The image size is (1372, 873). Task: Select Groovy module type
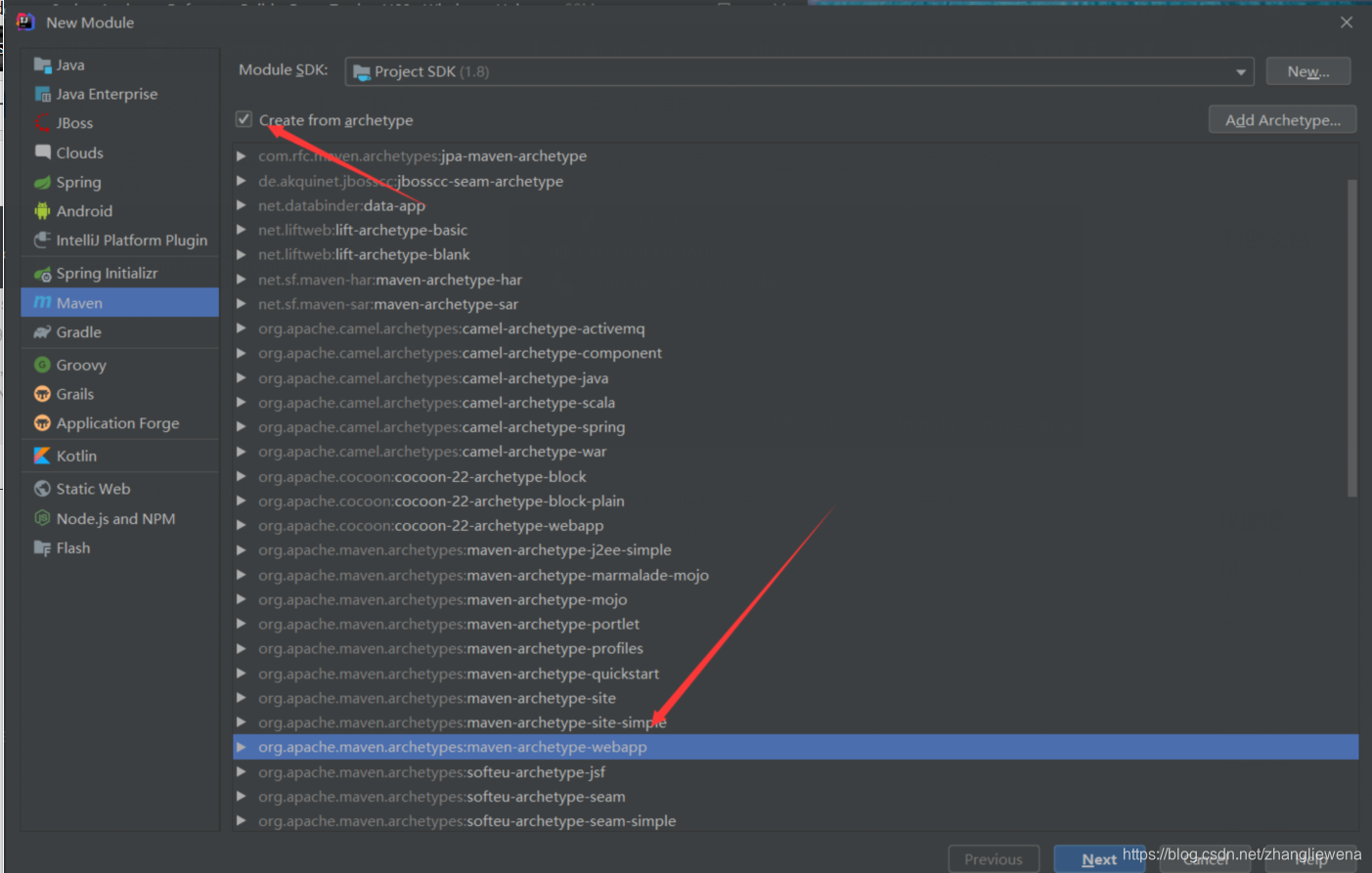tap(119, 365)
